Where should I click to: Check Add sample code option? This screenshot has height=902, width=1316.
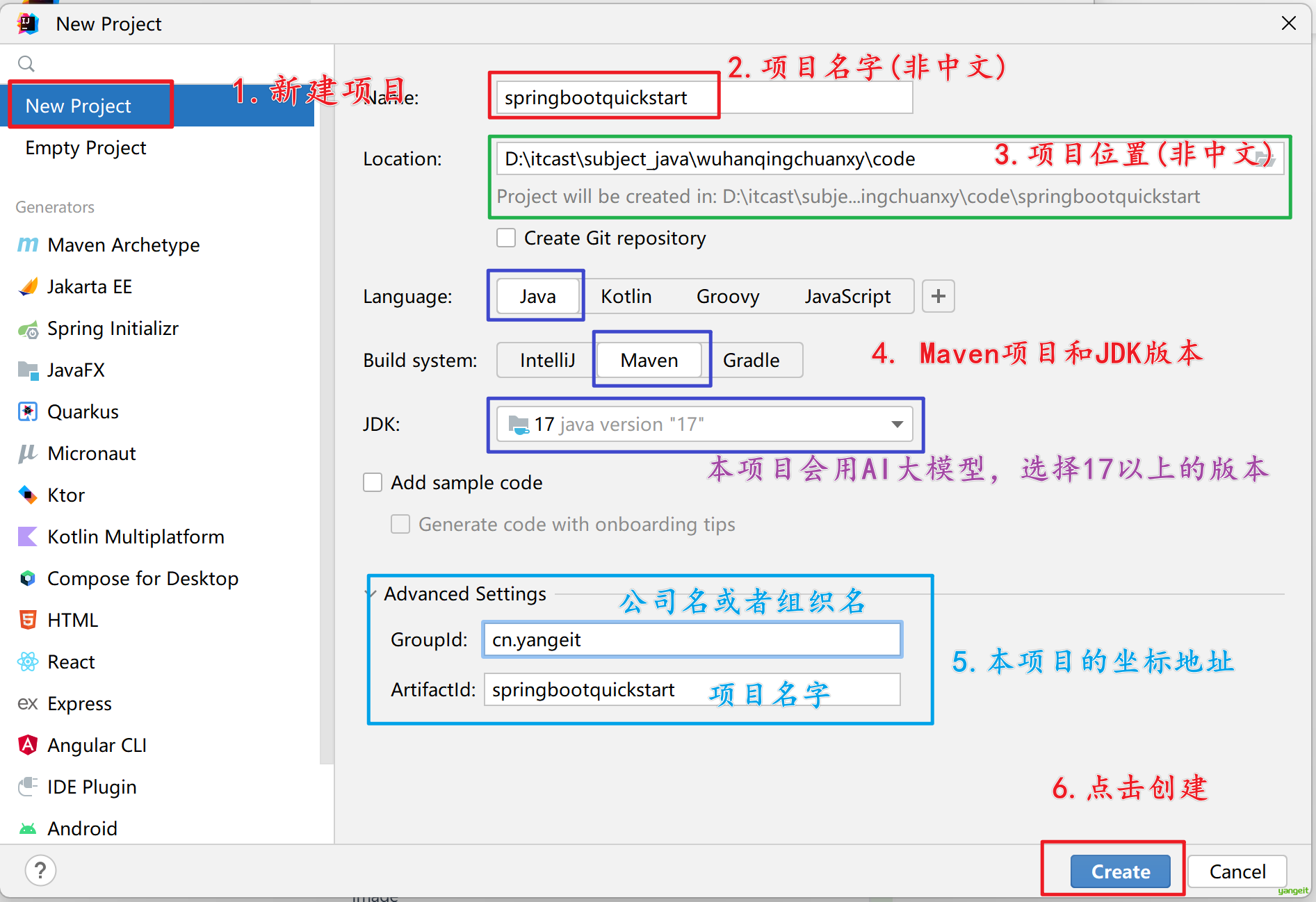(373, 482)
